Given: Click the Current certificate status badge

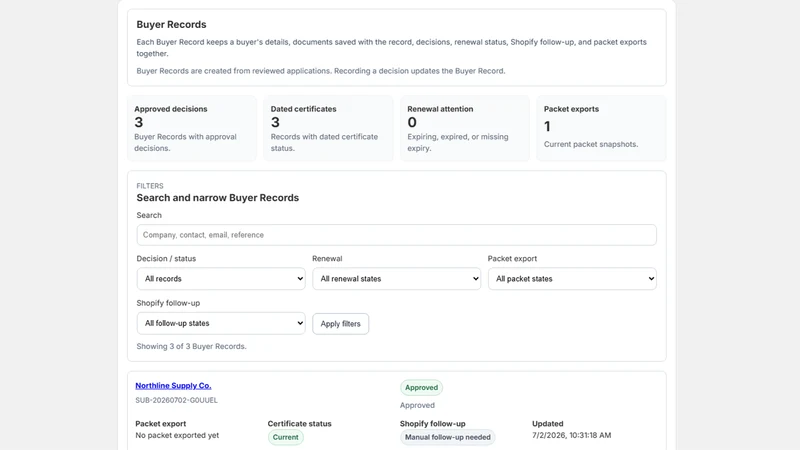Looking at the screenshot, I should [285, 437].
